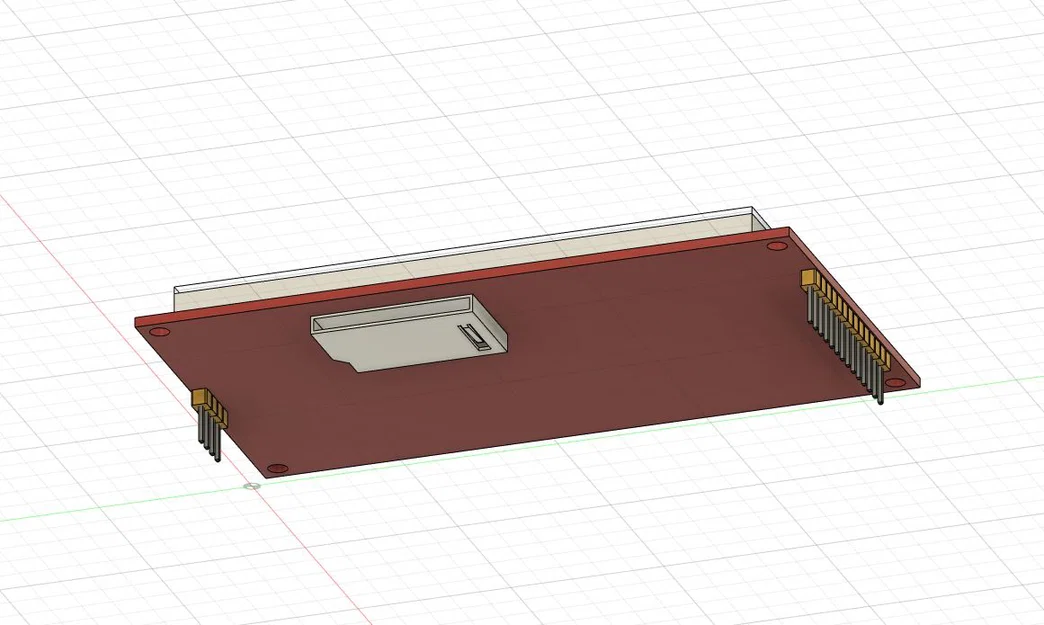Viewport: 1044px width, 625px height.
Task: Select the grey SD card socket body
Action: (409, 332)
